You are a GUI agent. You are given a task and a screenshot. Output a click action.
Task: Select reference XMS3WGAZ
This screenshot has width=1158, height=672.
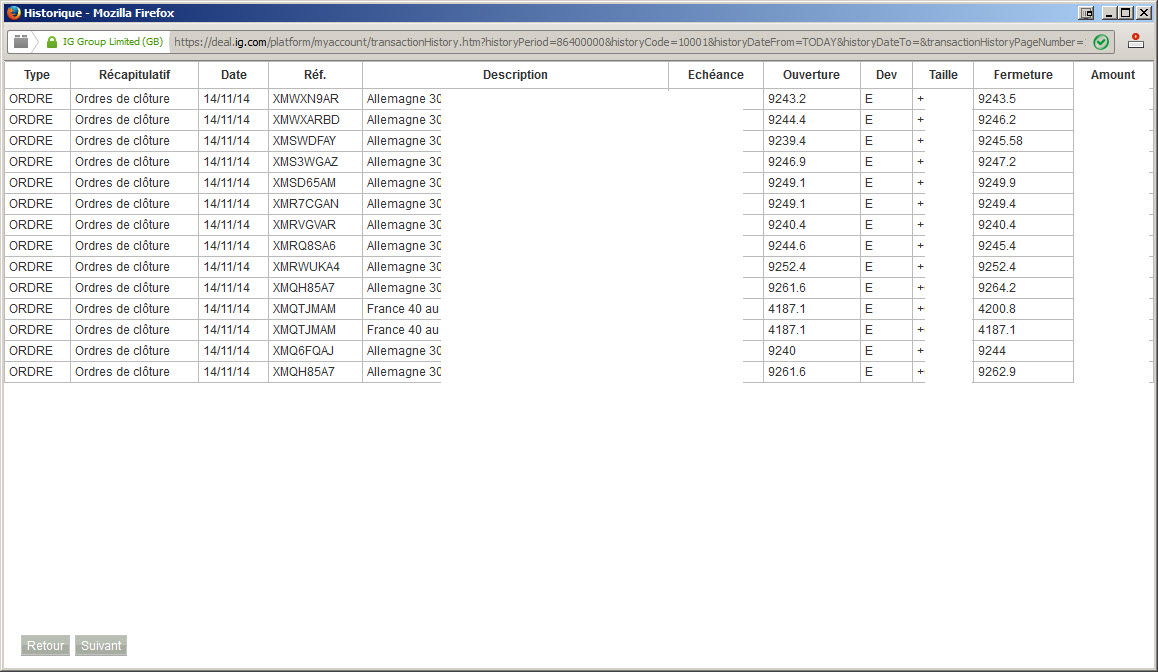[305, 162]
